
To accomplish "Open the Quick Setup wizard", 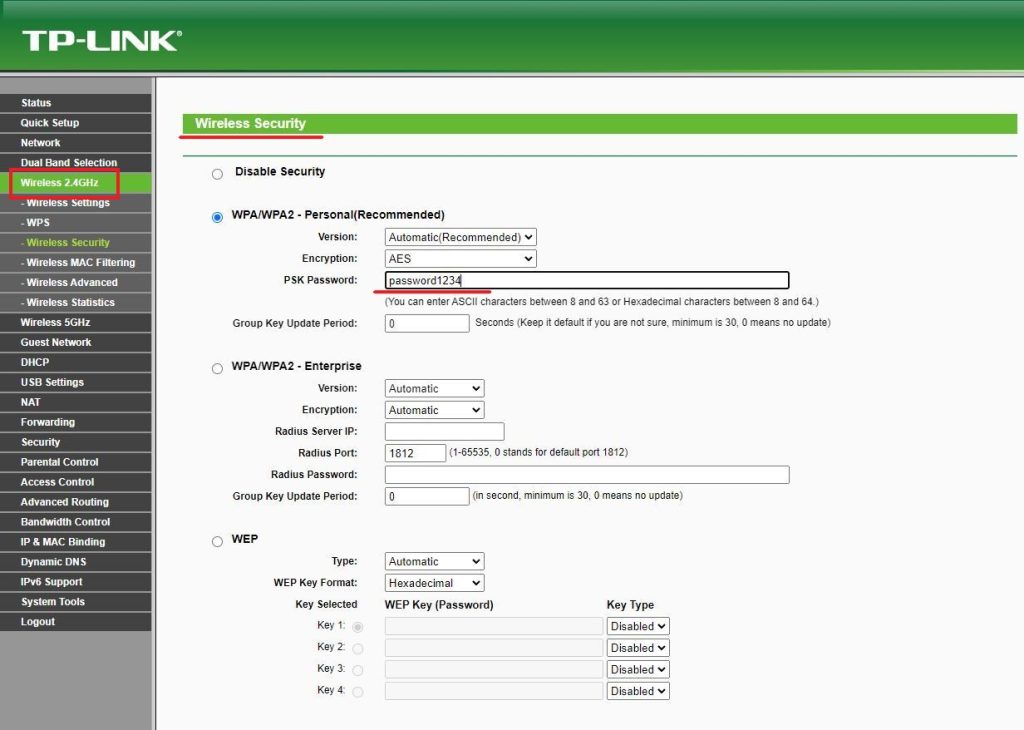I will pyautogui.click(x=53, y=122).
